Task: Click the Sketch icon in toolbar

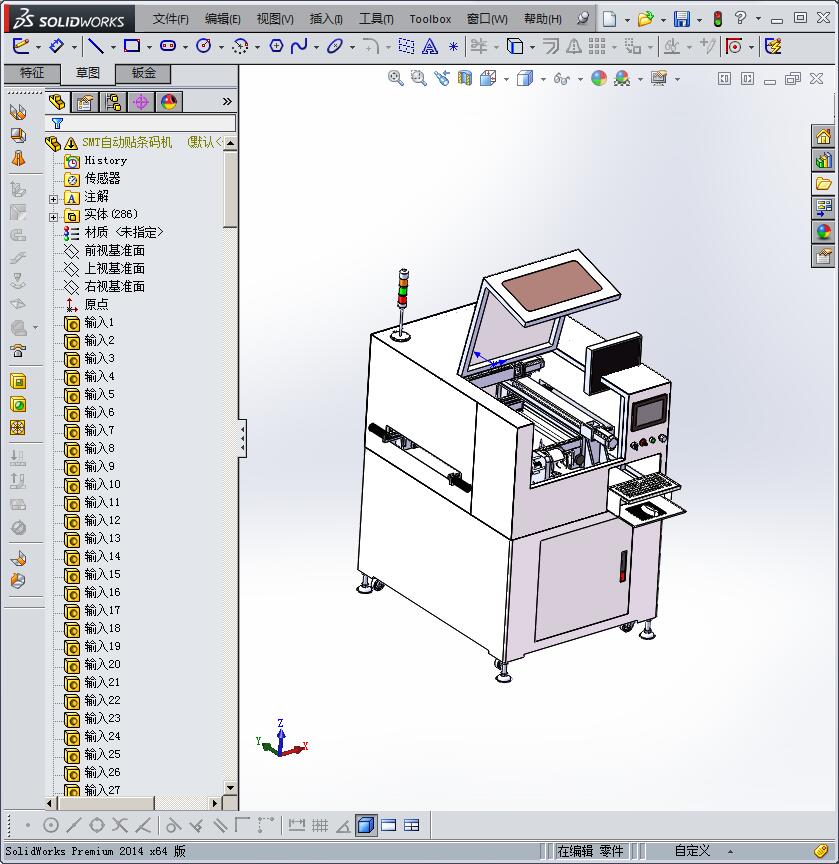Action: click(x=20, y=46)
